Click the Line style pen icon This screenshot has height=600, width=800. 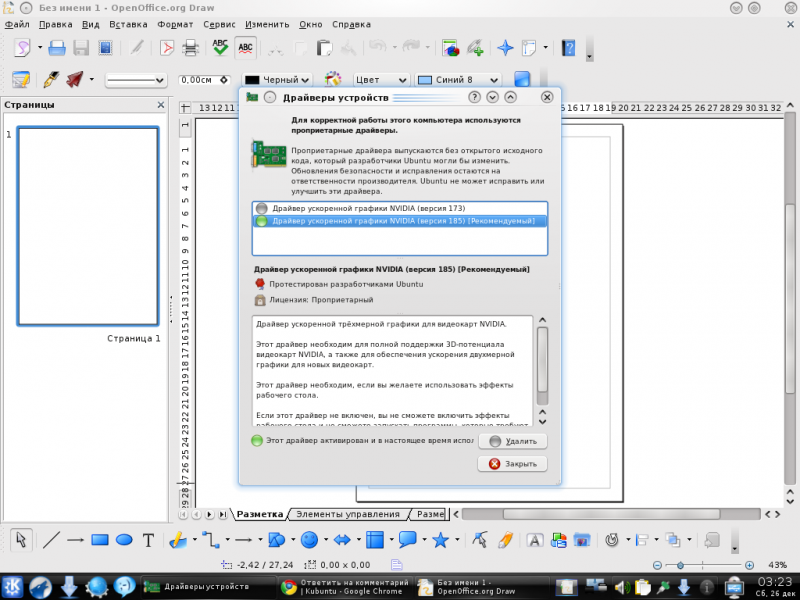tap(51, 80)
